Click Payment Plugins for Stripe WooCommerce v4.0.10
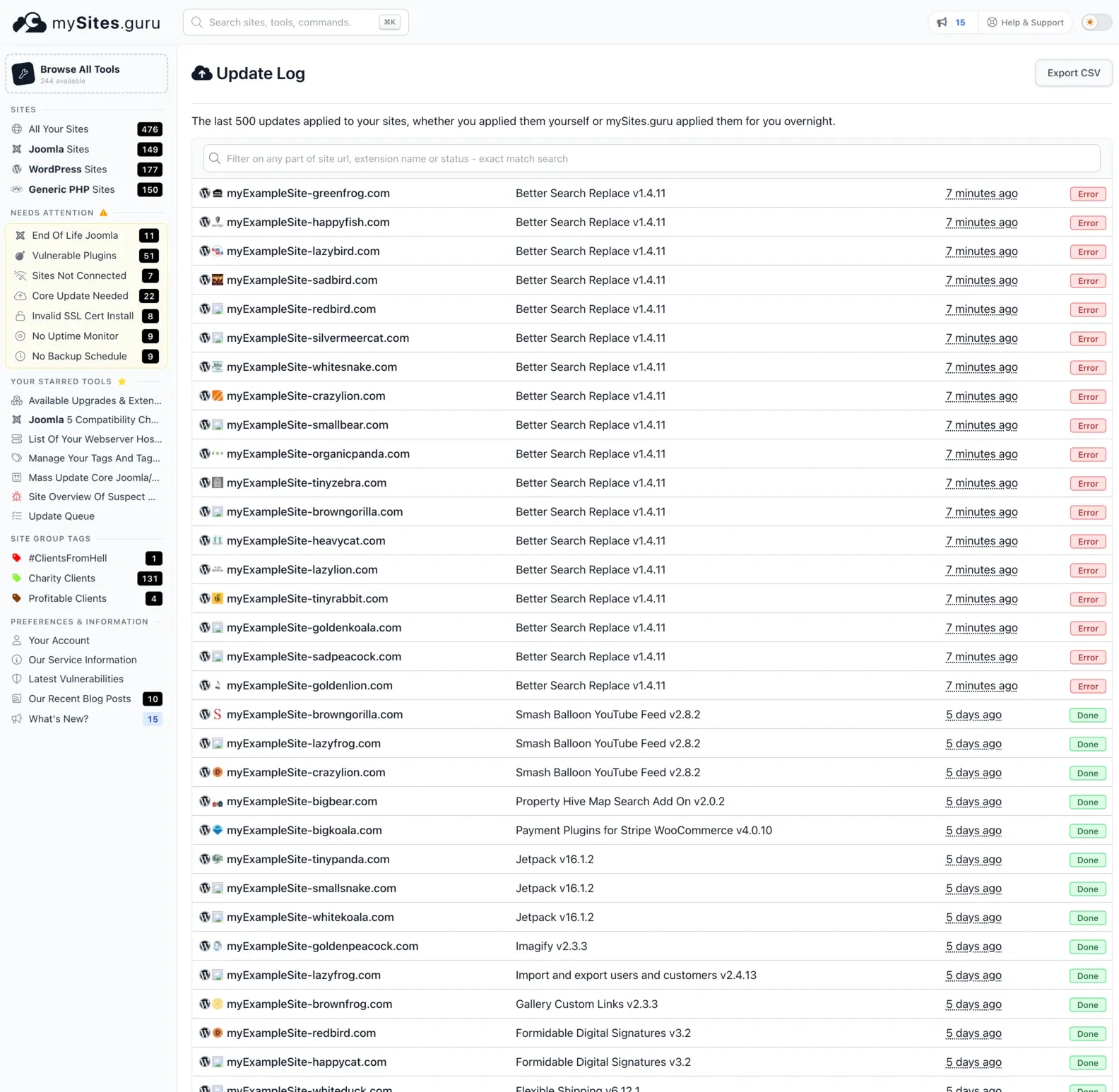 644,830
